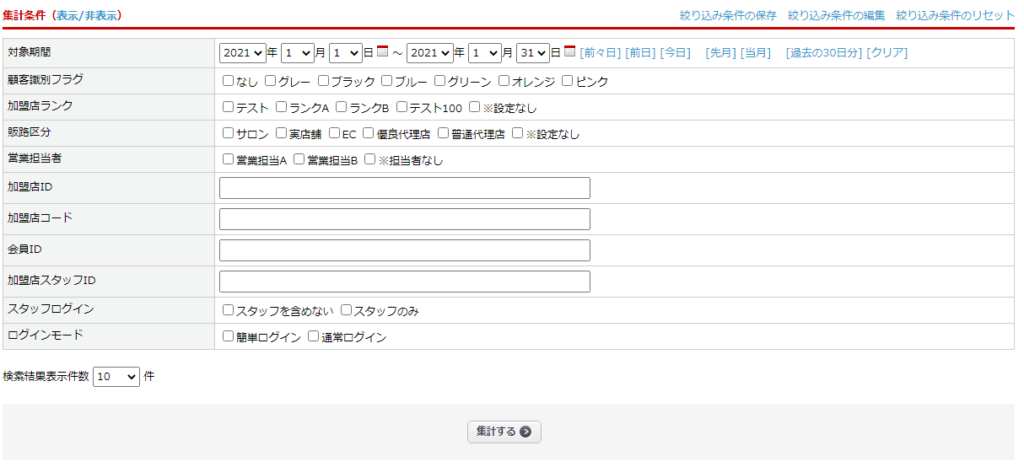Click the 絞り込み条件の保存 link
Viewport: 1024px width, 467px height.
click(x=727, y=15)
